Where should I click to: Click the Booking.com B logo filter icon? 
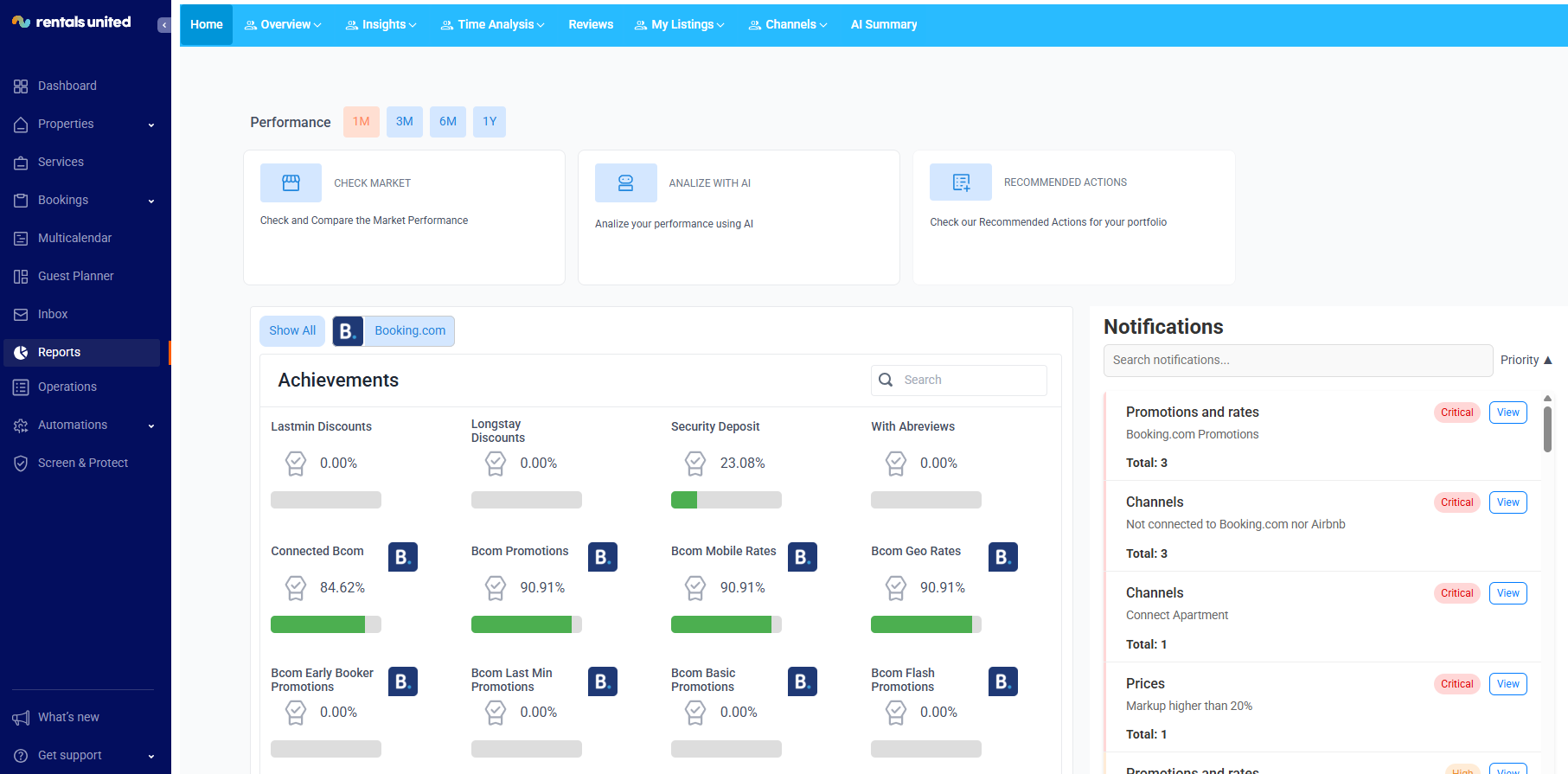(348, 331)
